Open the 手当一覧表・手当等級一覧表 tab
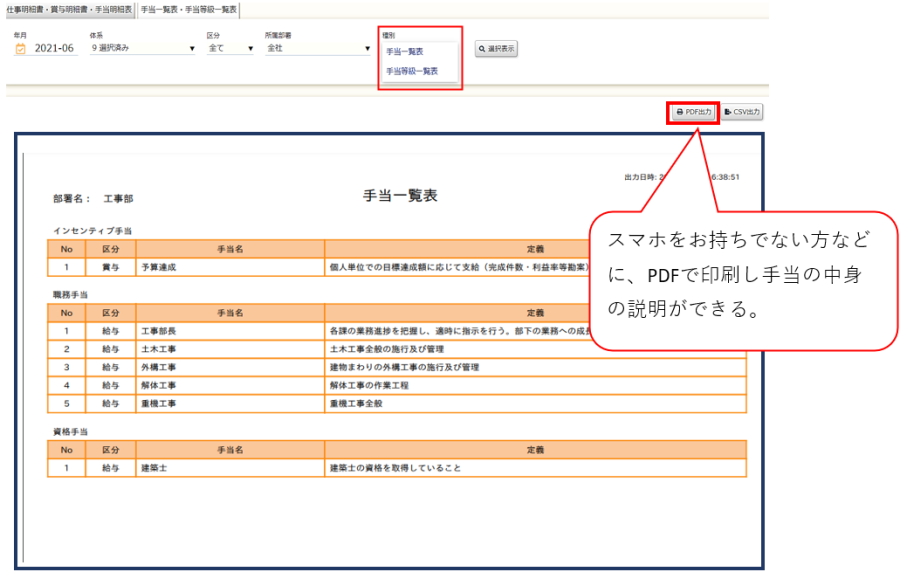The width and height of the screenshot is (900, 572). click(188, 9)
